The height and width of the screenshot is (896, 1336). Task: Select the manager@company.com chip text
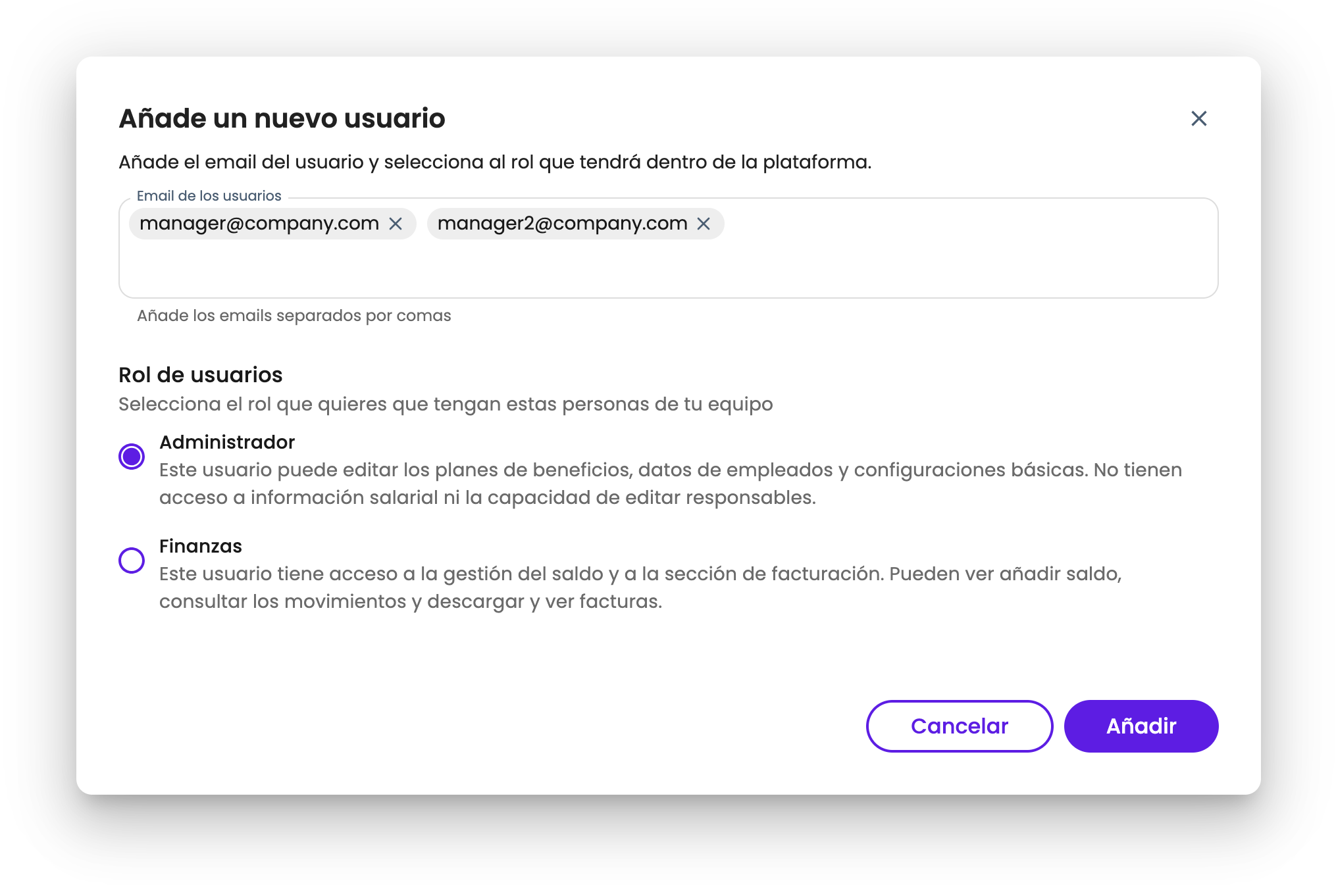[x=259, y=224]
